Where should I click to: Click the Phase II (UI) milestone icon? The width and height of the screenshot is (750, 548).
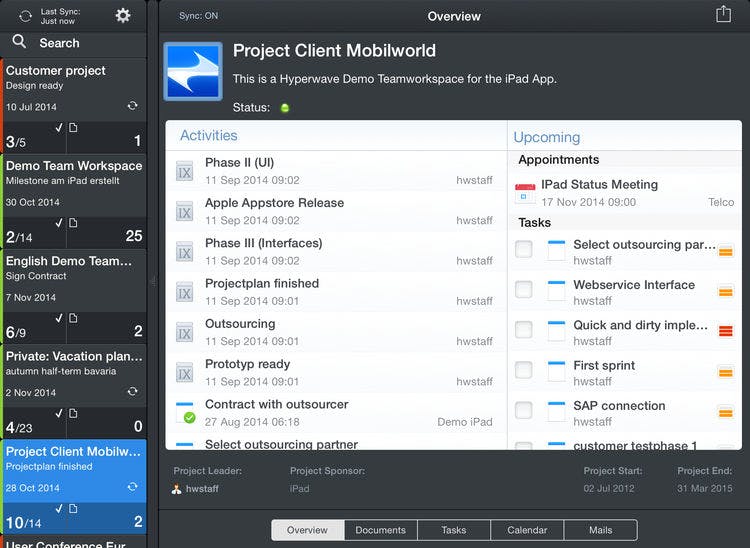click(184, 171)
